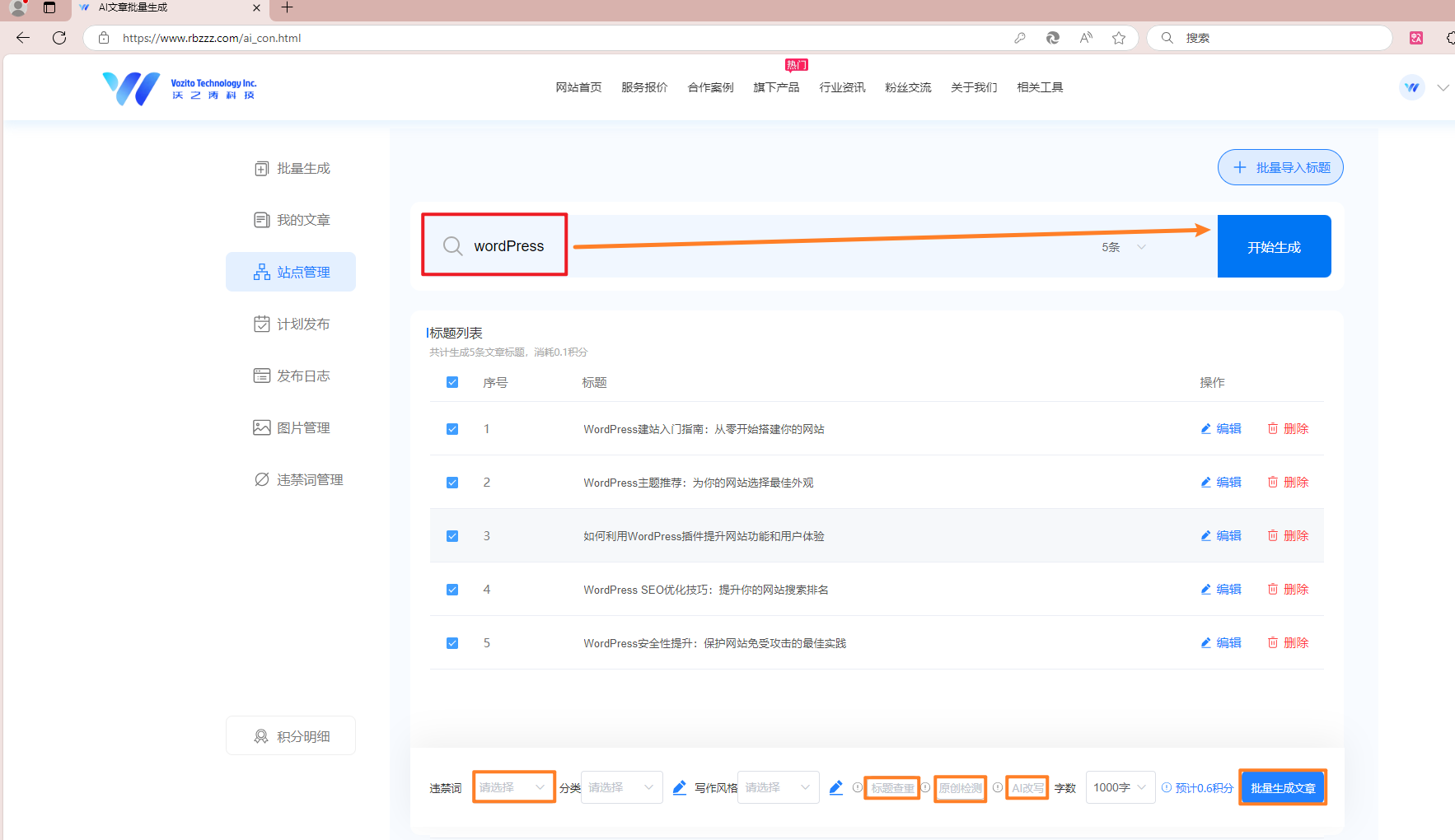Go back with browser back arrow

pos(23,38)
